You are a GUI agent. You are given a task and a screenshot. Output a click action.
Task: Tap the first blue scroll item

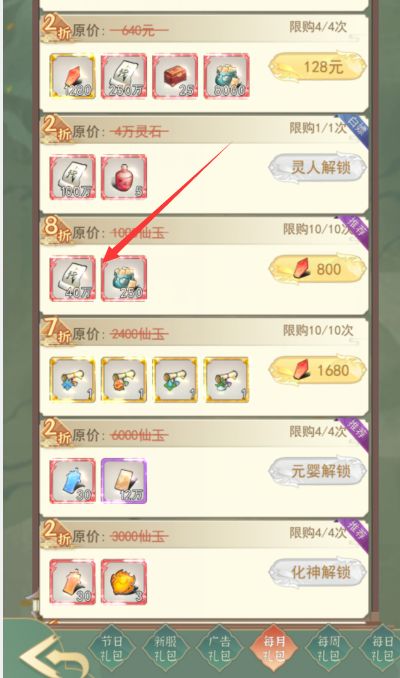tap(72, 380)
